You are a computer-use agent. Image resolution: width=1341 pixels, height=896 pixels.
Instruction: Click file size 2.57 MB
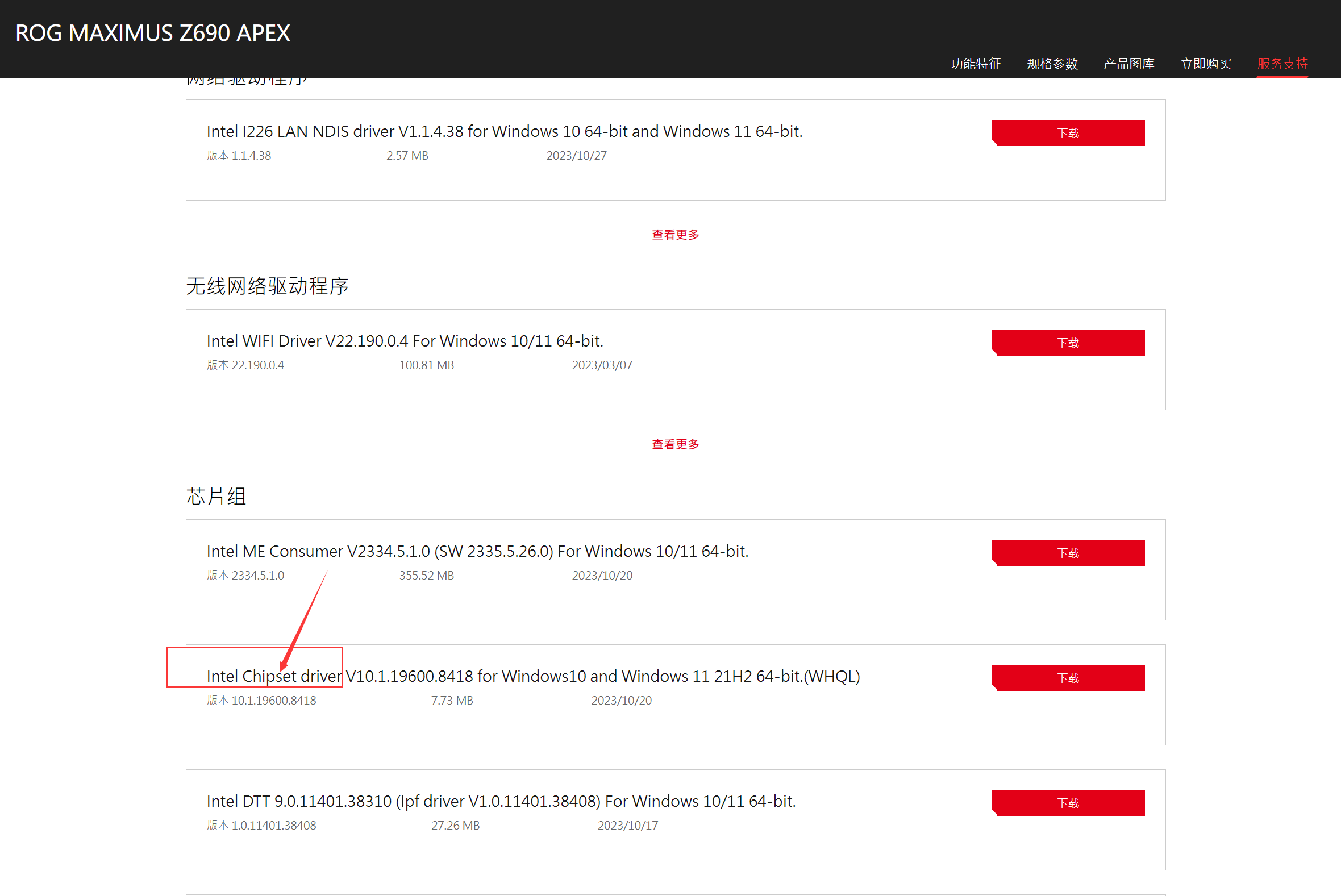pos(407,156)
